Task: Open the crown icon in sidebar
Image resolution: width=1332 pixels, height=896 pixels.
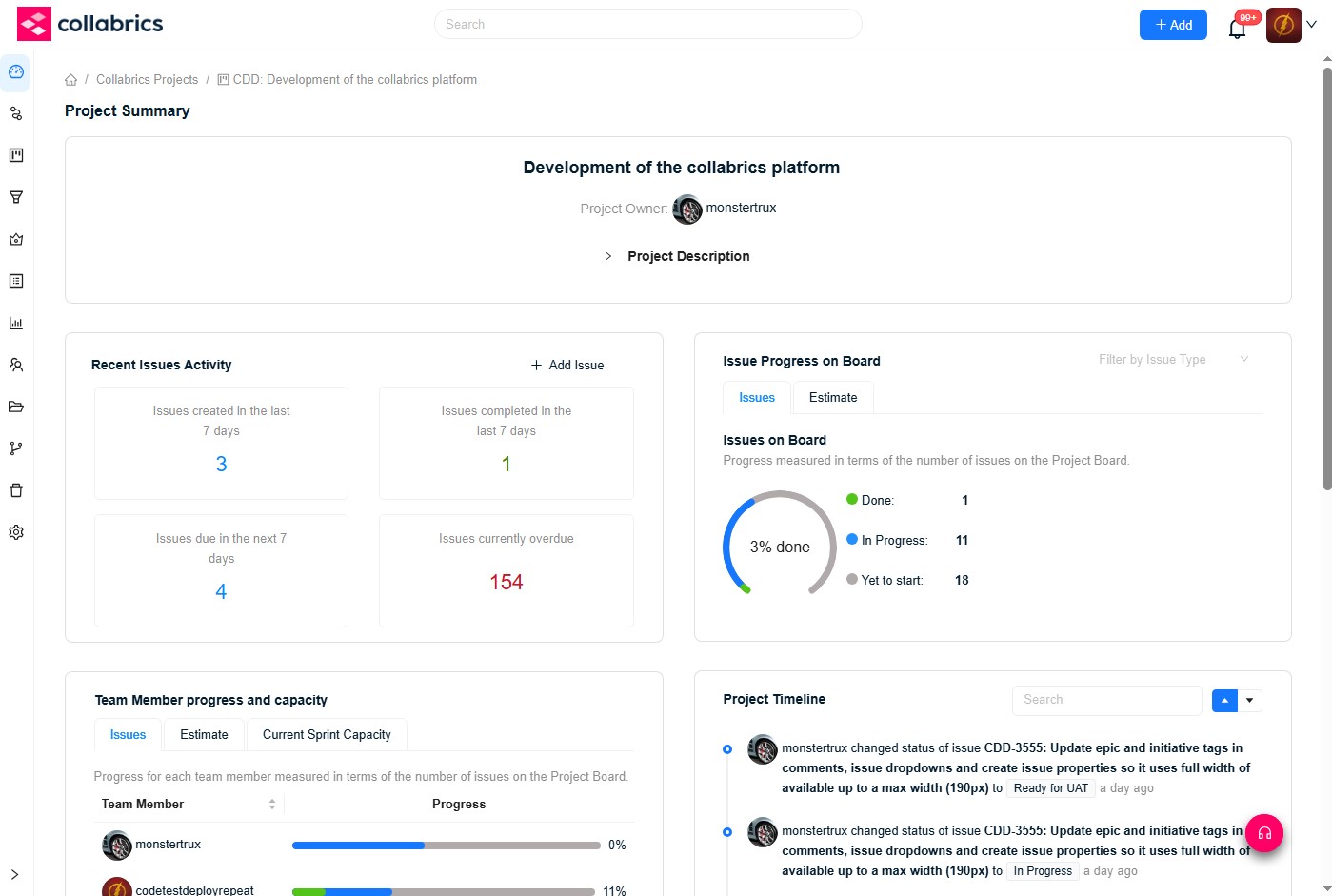Action: 16,239
